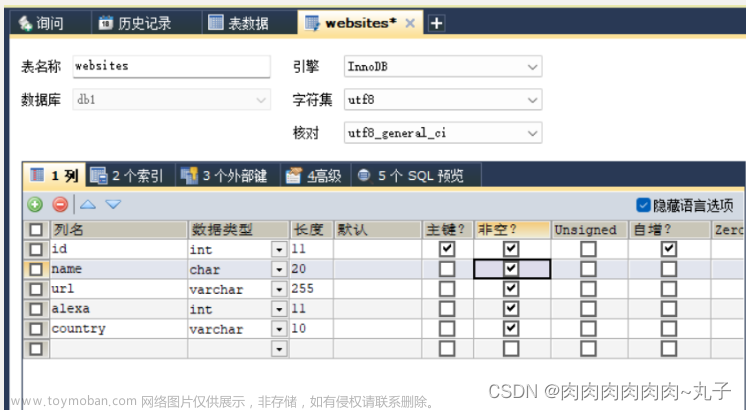Uncheck 非空 not-null for url
The width and height of the screenshot is (746, 410).
511,289
